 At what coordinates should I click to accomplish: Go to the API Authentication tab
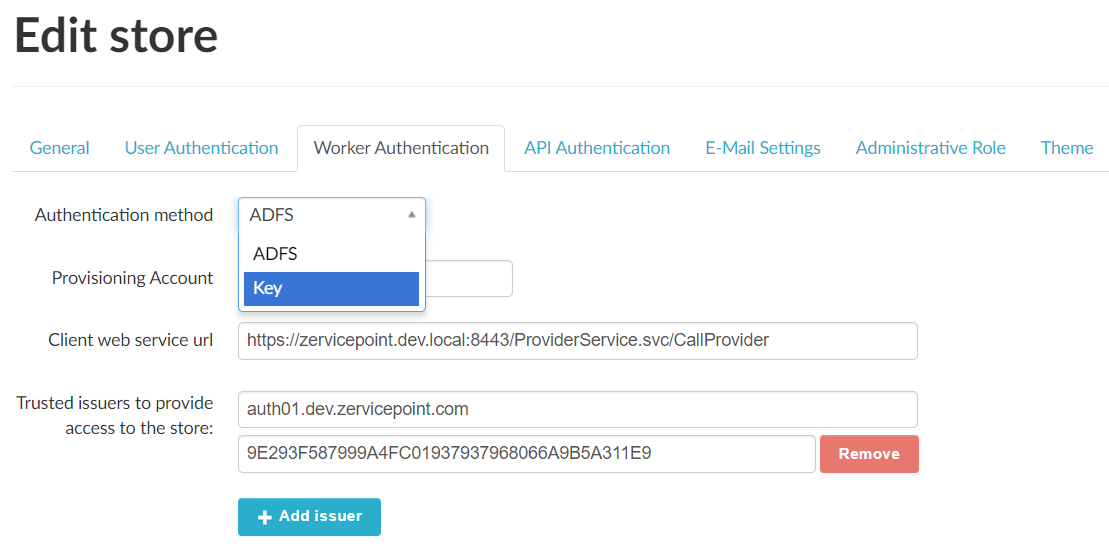[597, 148]
